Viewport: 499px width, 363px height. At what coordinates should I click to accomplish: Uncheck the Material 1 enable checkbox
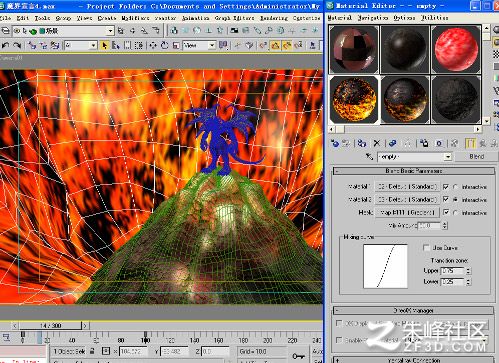[446, 187]
